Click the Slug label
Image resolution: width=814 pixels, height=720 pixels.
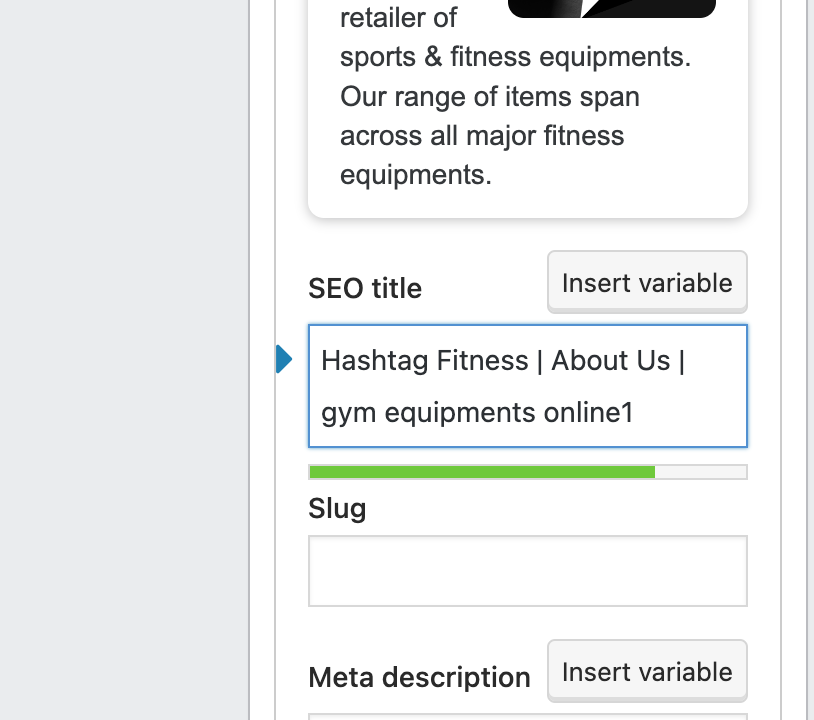[337, 509]
